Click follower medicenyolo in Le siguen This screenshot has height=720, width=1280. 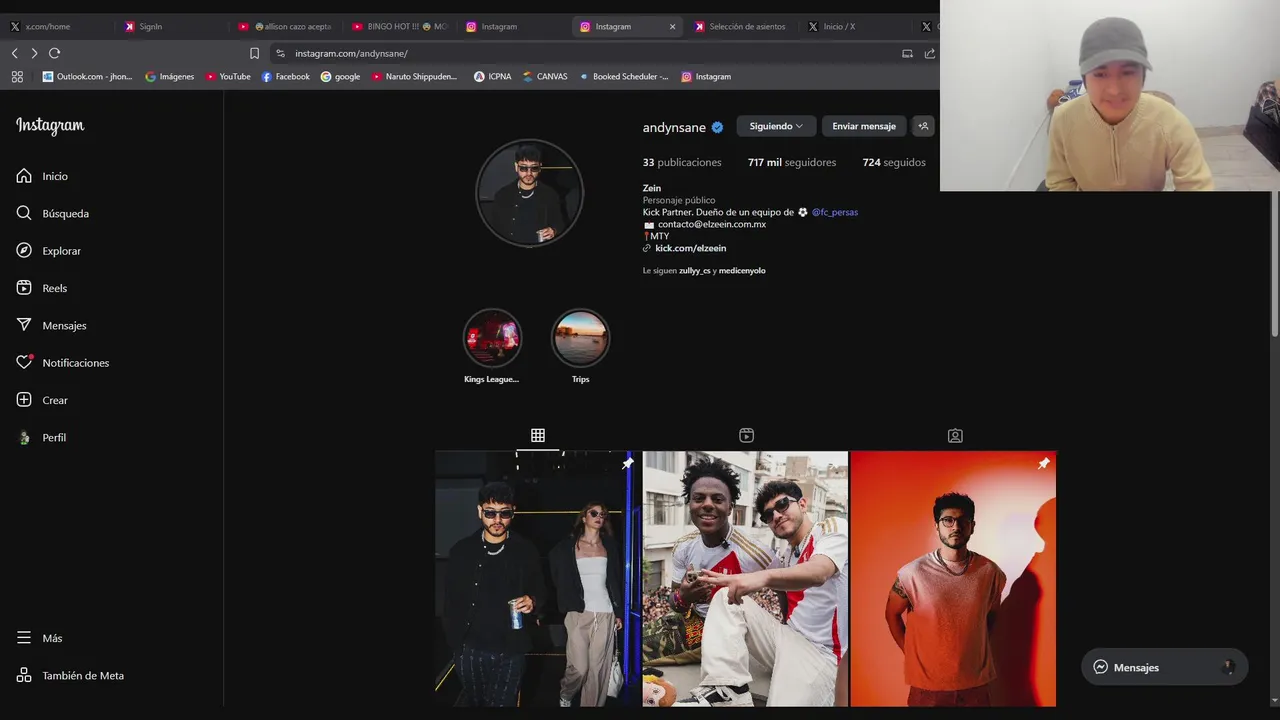pos(742,271)
